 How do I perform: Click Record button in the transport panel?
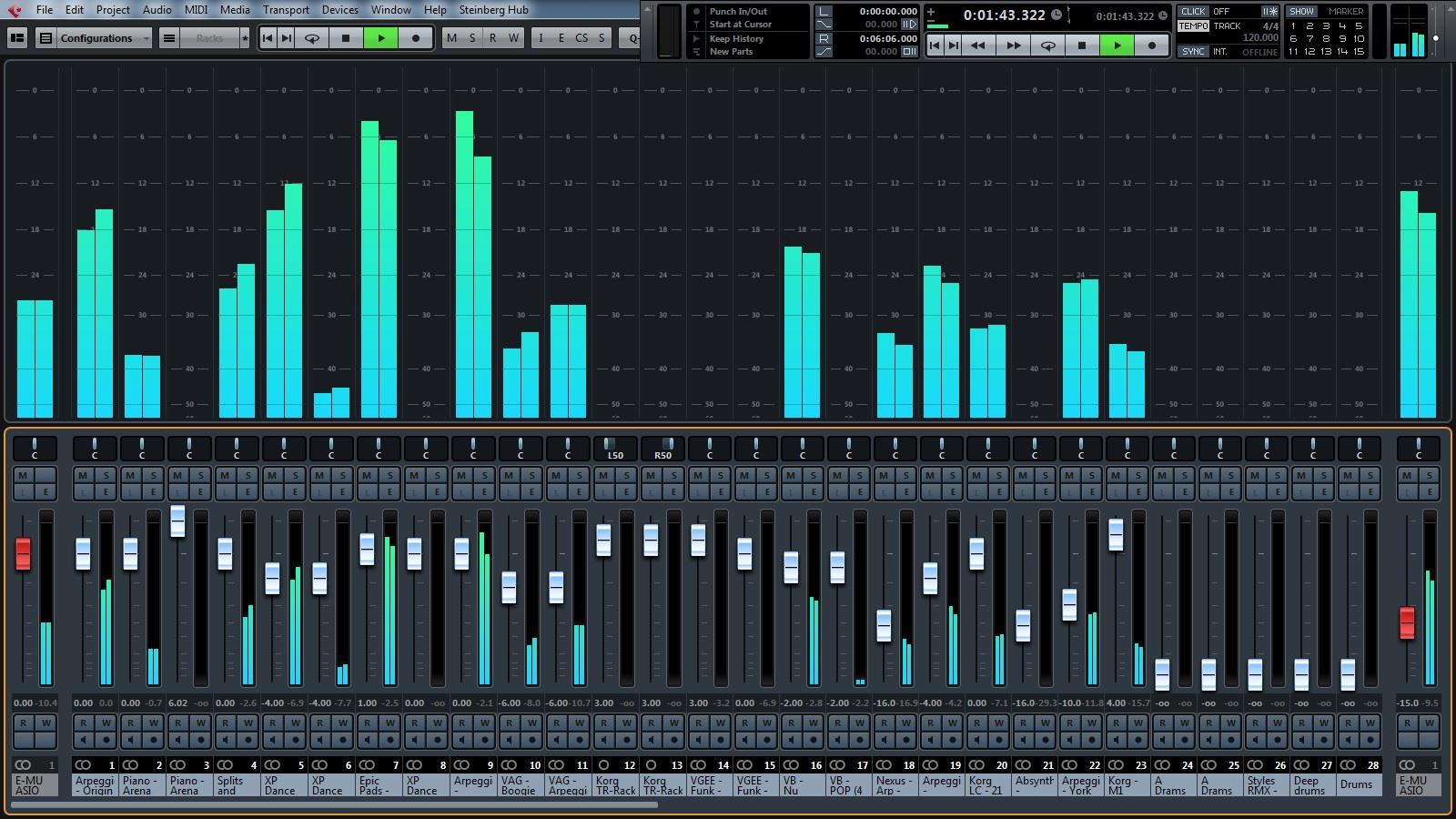[1152, 45]
